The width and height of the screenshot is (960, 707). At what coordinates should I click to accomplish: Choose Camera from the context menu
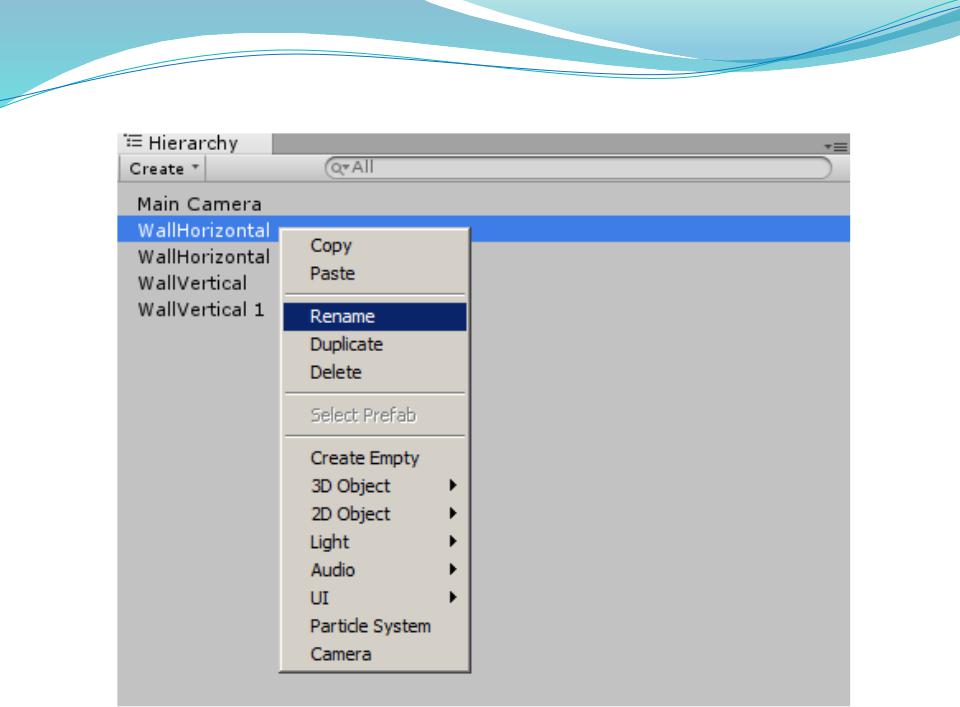pyautogui.click(x=375, y=654)
